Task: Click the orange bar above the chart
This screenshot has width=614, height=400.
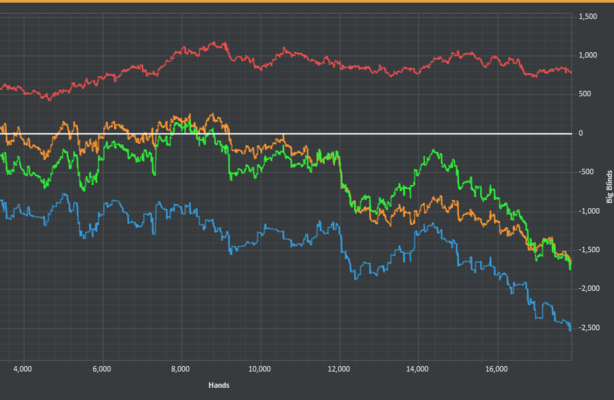Action: (307, 2)
